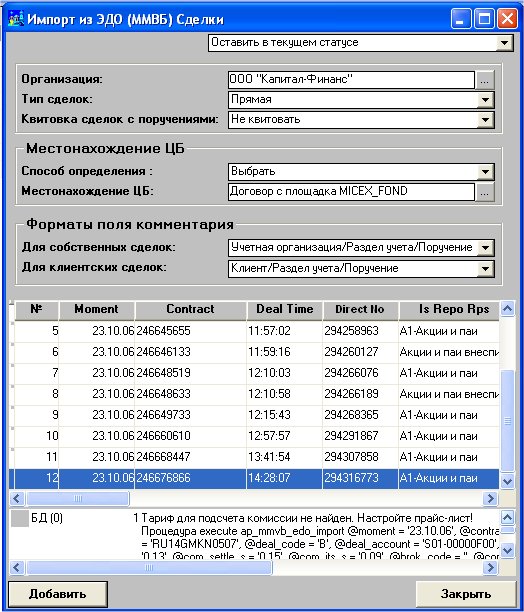Image resolution: width=524 pixels, height=612 pixels.
Task: Click the Закрыть button
Action: click(465, 594)
